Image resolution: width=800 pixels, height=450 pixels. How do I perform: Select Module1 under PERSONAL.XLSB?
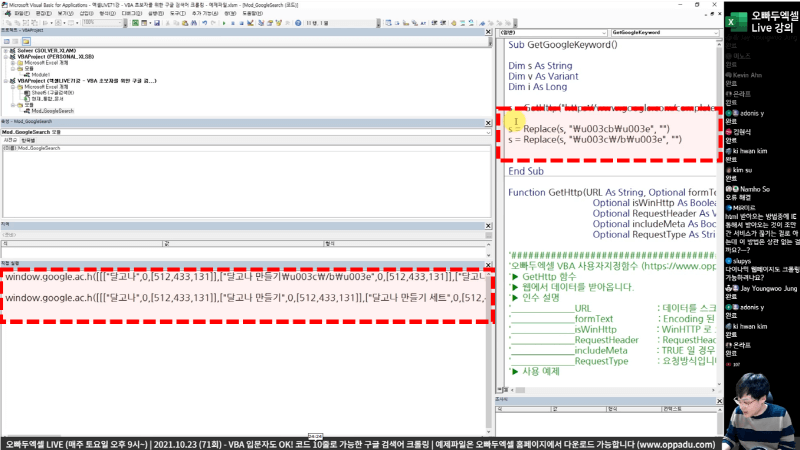(40, 74)
